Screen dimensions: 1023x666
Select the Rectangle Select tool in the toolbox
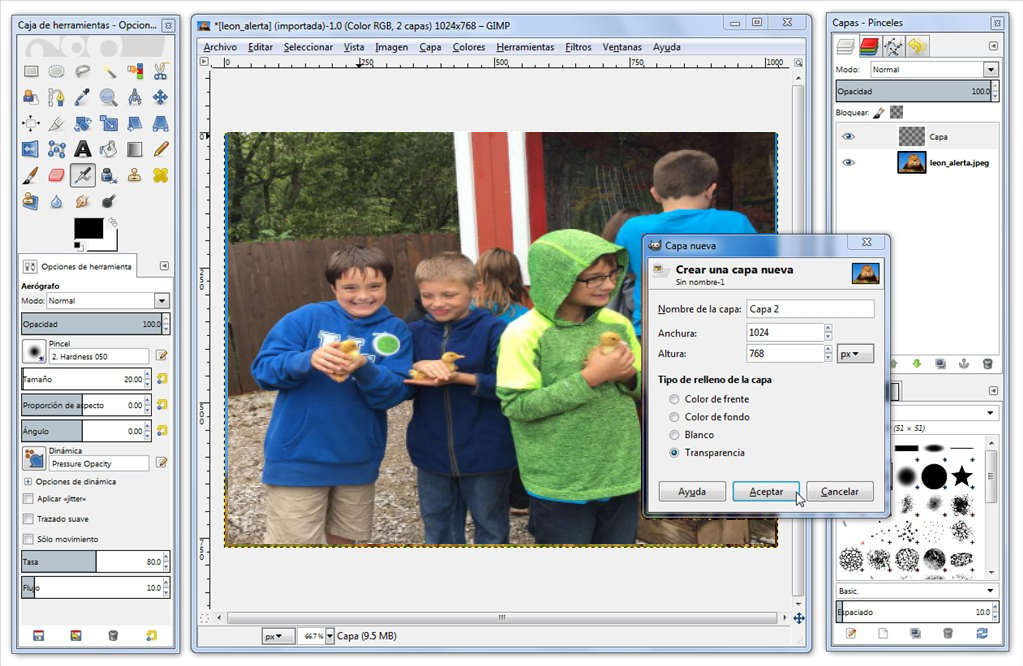[x=31, y=71]
